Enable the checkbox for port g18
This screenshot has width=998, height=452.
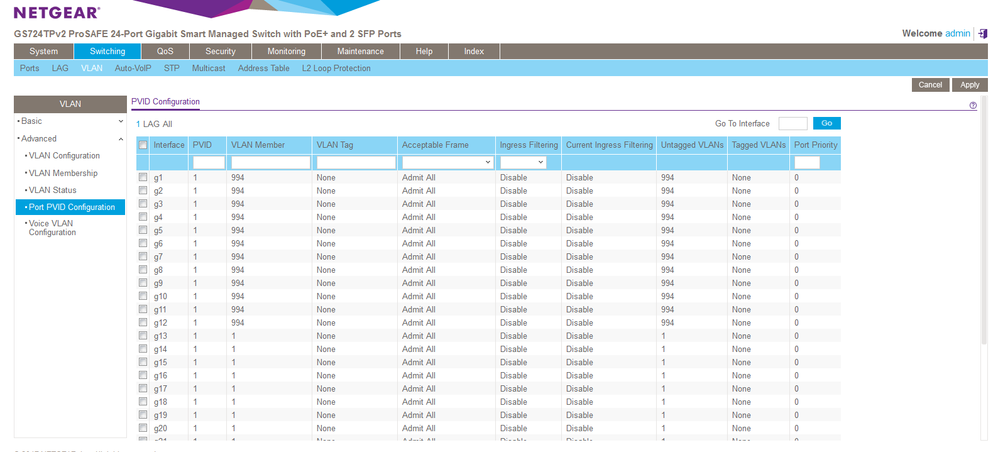pyautogui.click(x=143, y=402)
